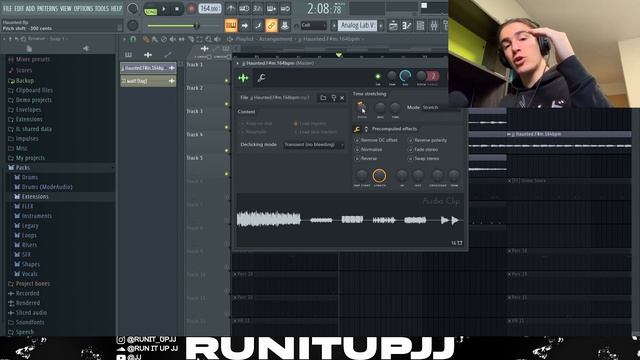Click the orange piano keyboard icon

(231, 26)
